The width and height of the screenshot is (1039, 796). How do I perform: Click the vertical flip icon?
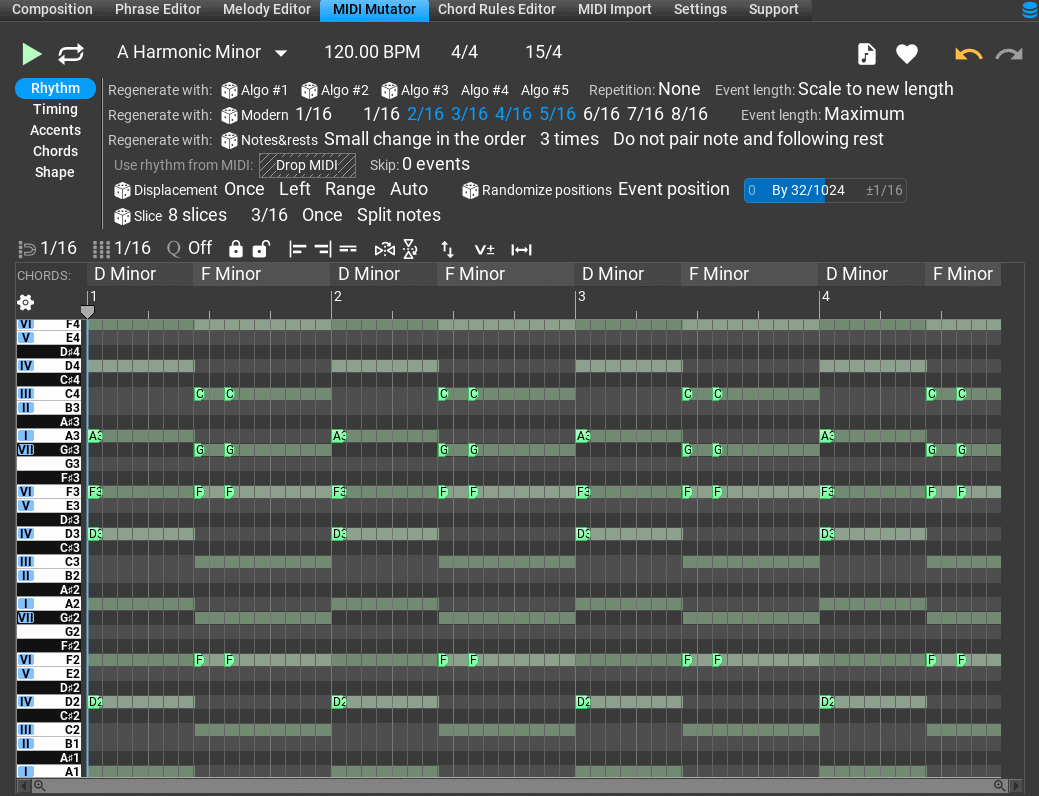click(410, 249)
